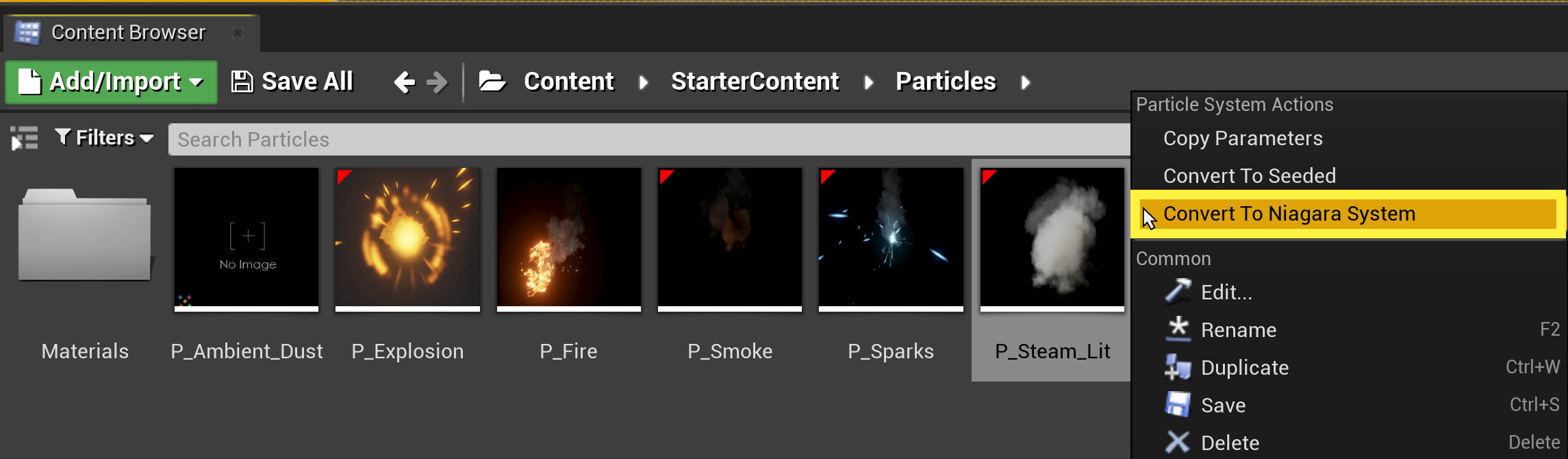1568x459 pixels.
Task: Click the Delete icon in the context menu
Action: click(1178, 442)
